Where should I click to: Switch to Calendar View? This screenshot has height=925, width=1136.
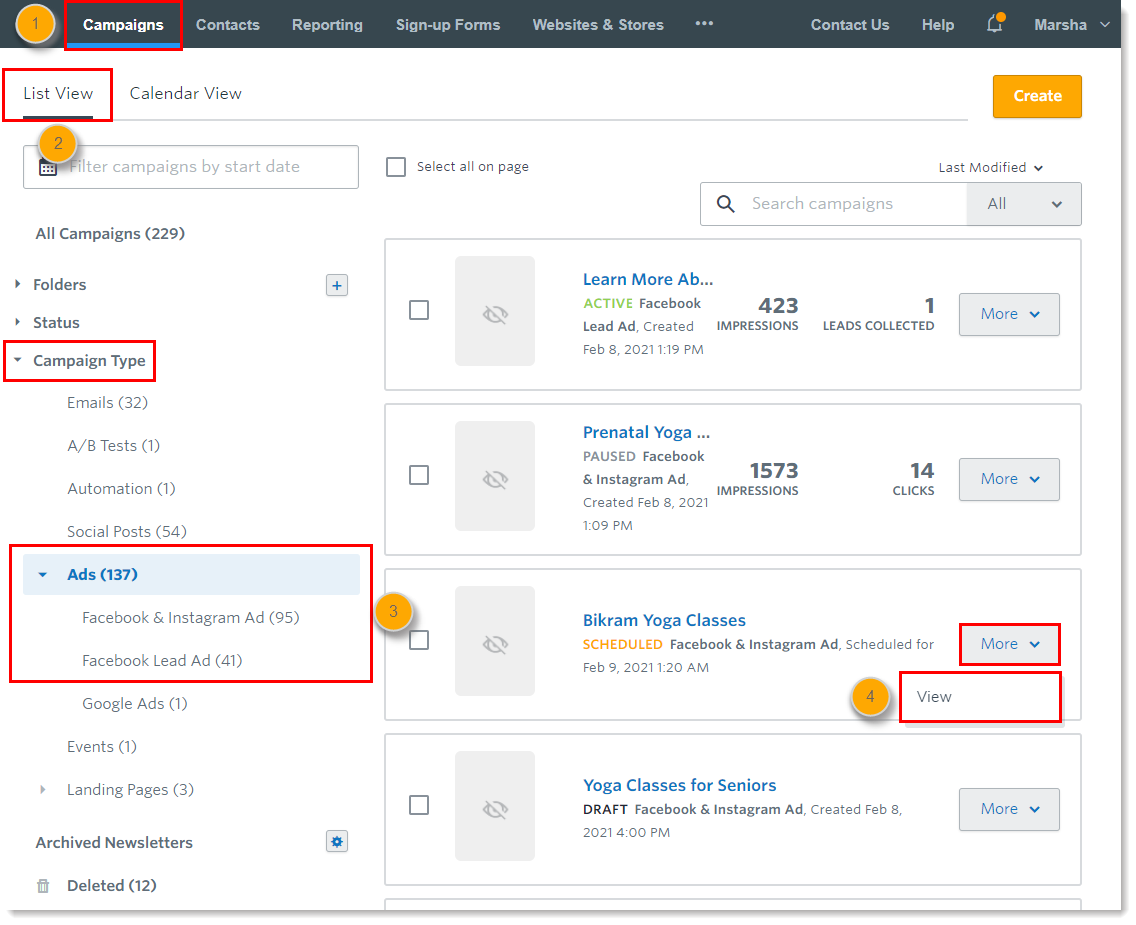pyautogui.click(x=185, y=92)
